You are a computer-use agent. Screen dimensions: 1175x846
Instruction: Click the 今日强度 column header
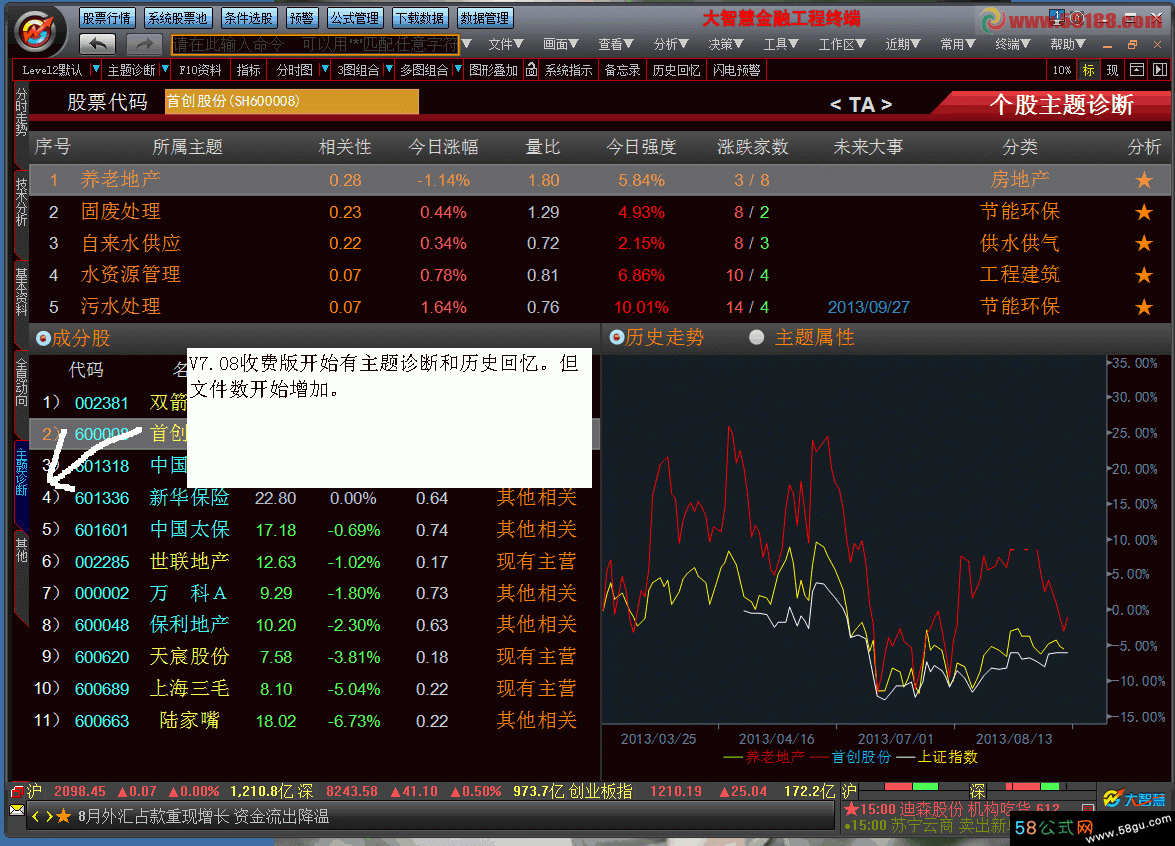pyautogui.click(x=641, y=147)
